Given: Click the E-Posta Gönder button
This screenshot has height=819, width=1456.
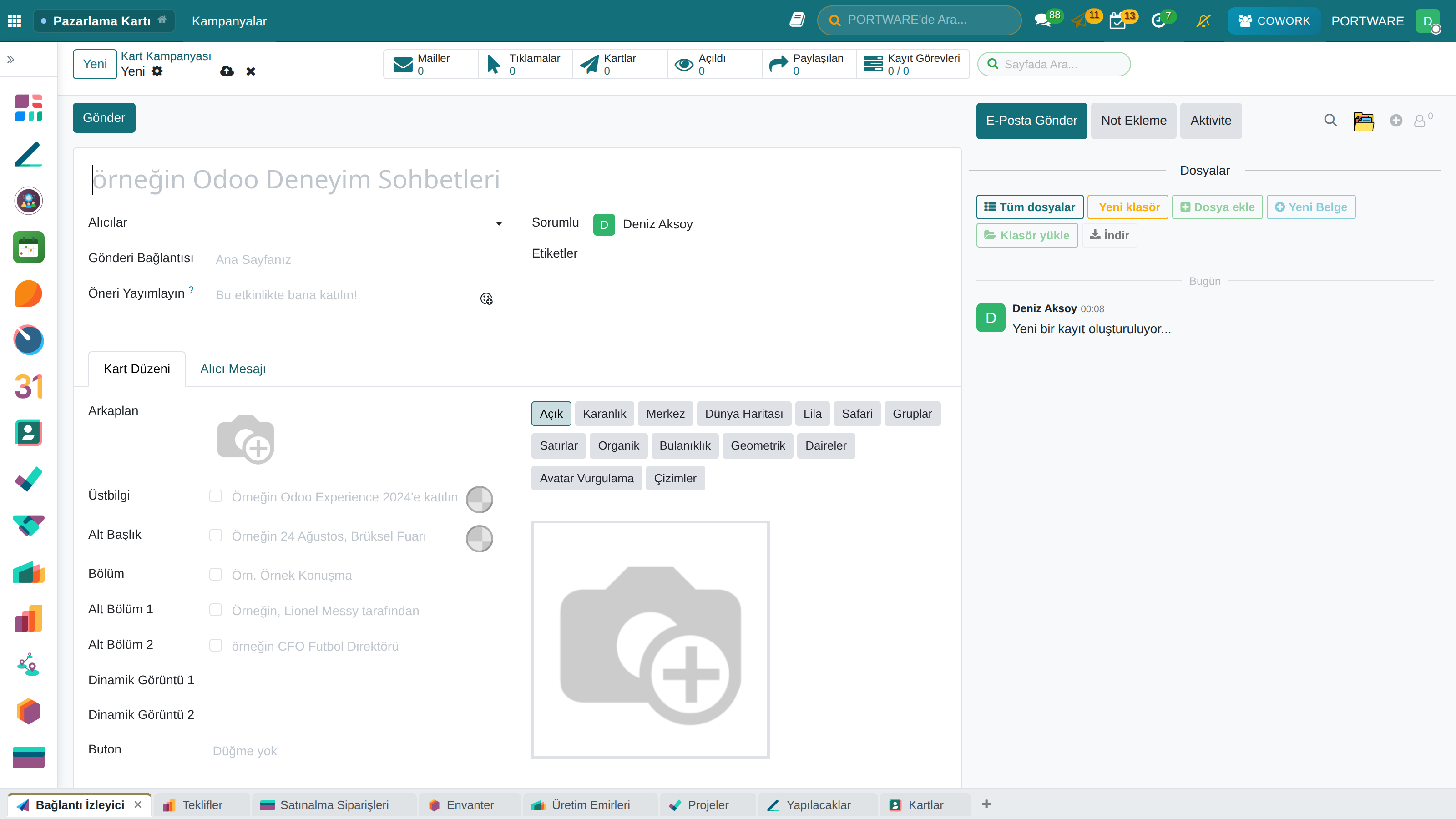Looking at the screenshot, I should pos(1031,121).
